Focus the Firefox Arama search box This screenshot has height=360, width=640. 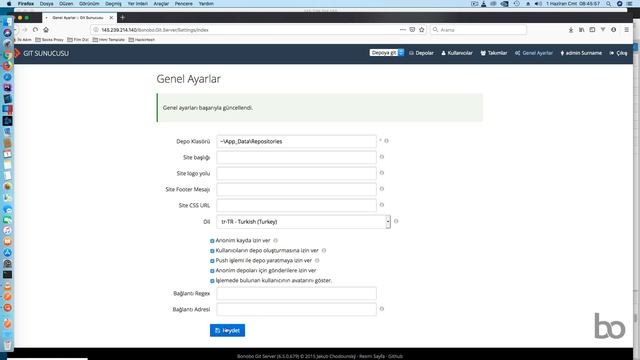tap(478, 30)
